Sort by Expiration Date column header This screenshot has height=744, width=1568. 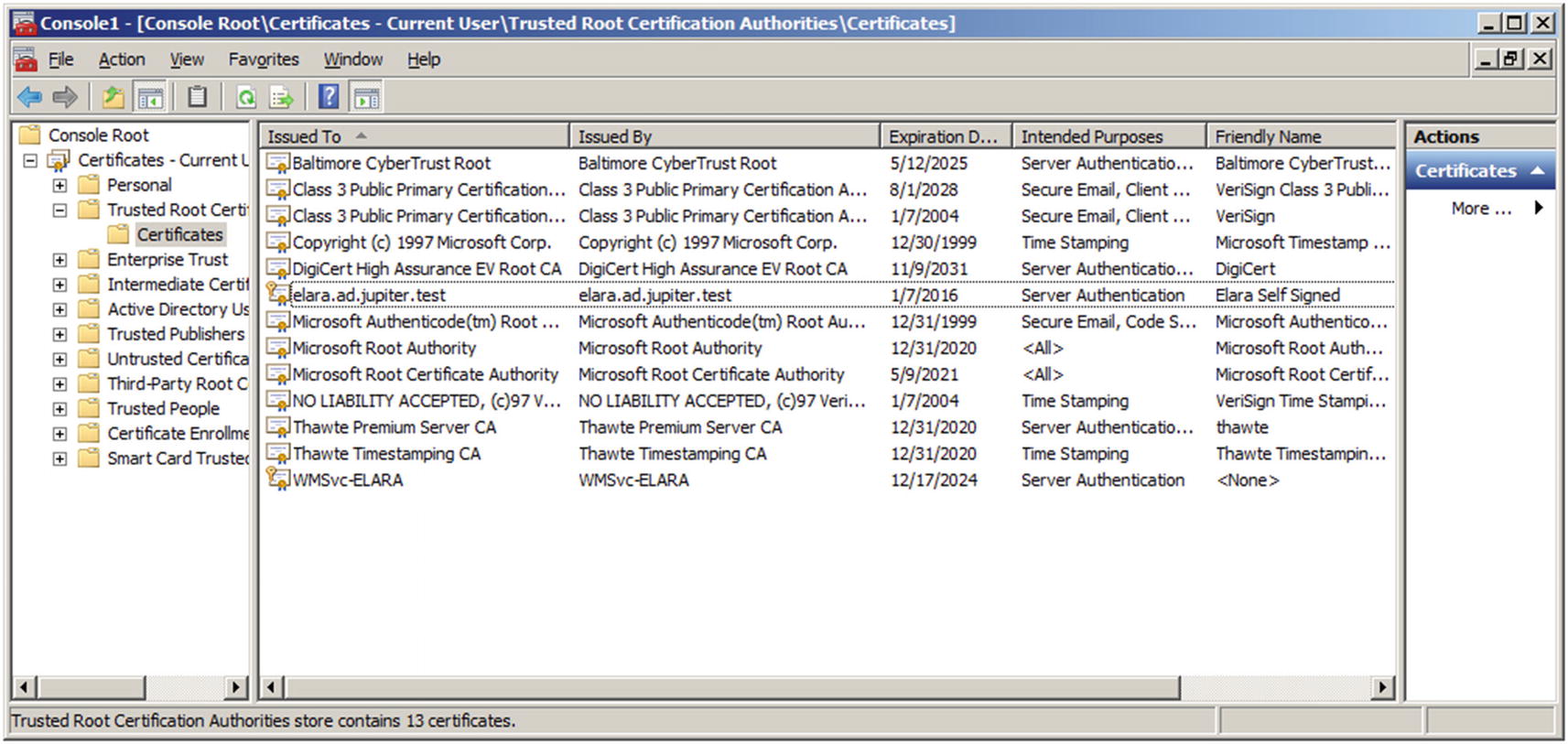tap(946, 136)
